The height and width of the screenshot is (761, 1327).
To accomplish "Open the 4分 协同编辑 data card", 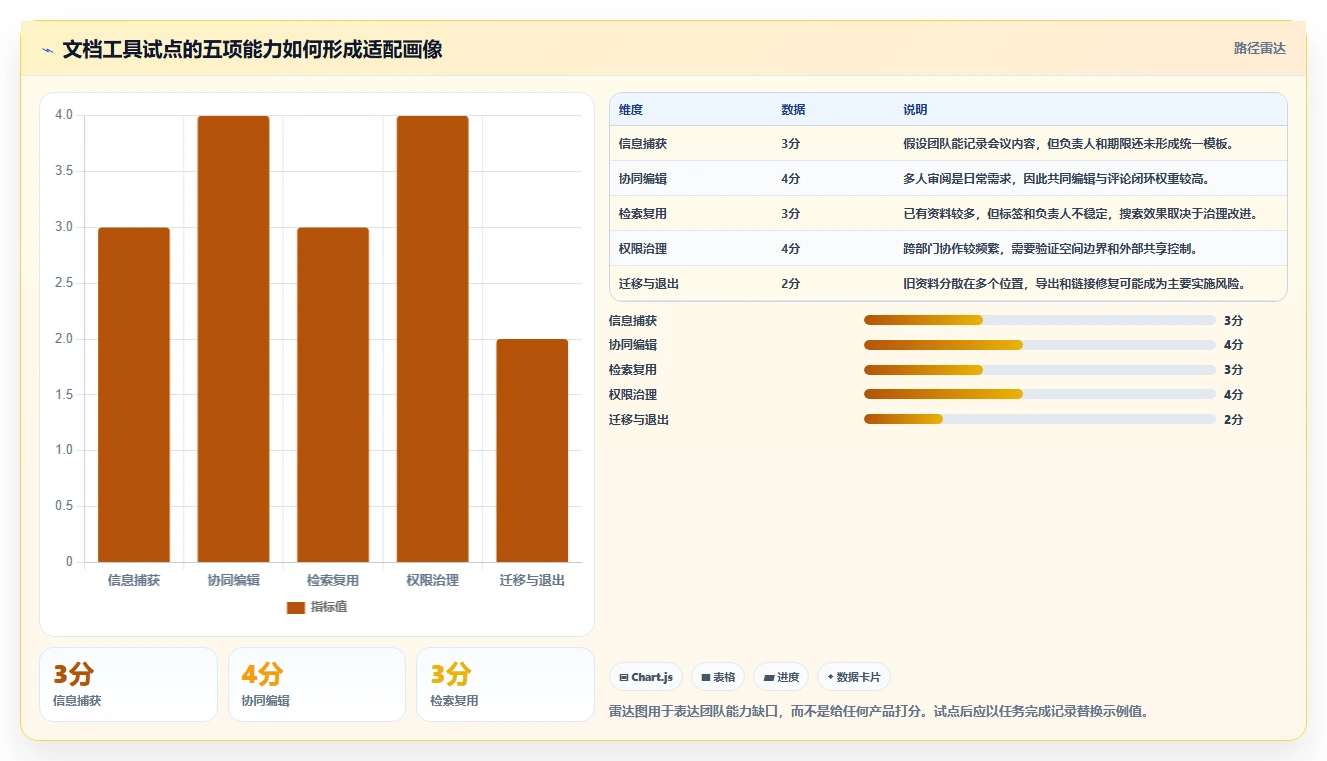I will click(317, 684).
